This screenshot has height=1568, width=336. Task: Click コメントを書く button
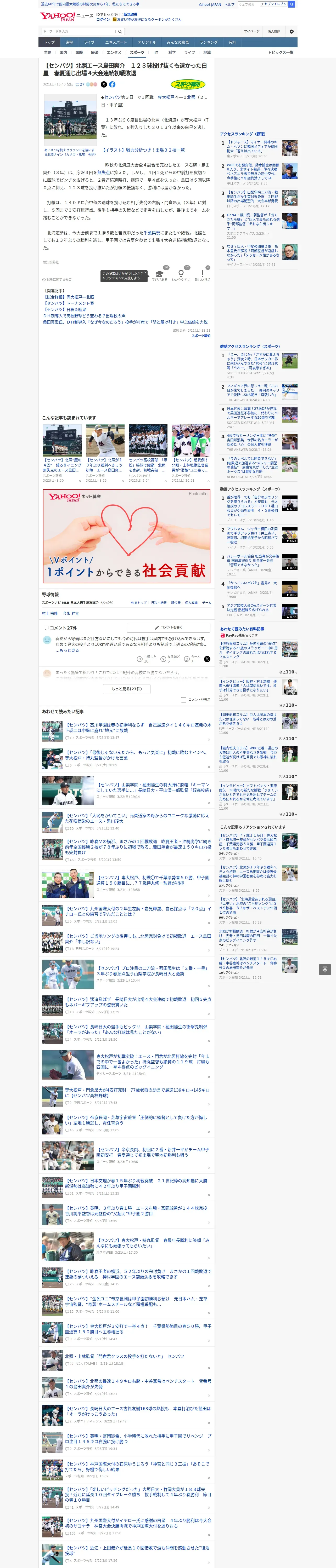[x=168, y=627]
